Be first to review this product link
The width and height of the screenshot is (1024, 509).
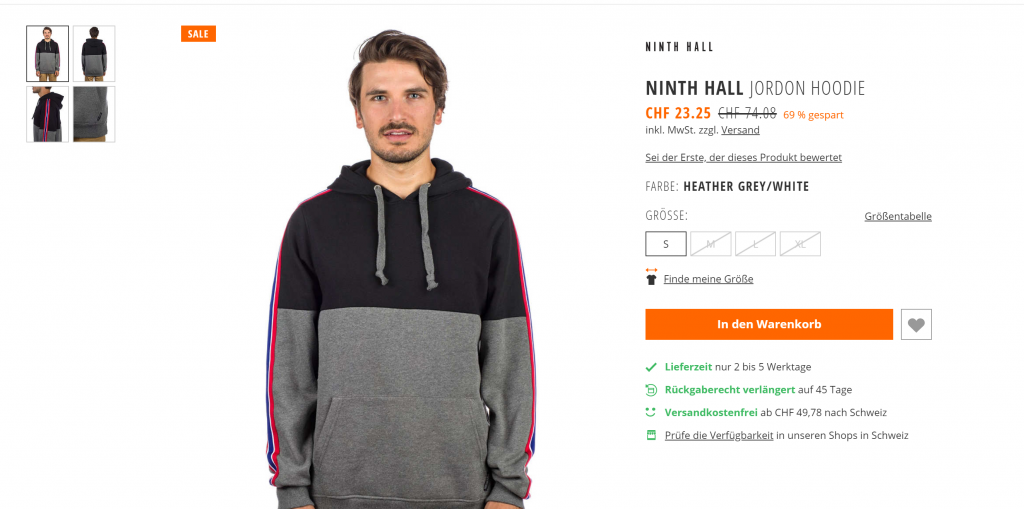[x=743, y=157]
